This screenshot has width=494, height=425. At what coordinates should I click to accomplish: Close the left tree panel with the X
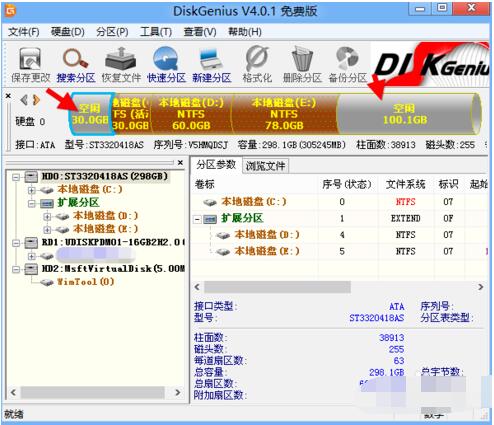click(180, 163)
